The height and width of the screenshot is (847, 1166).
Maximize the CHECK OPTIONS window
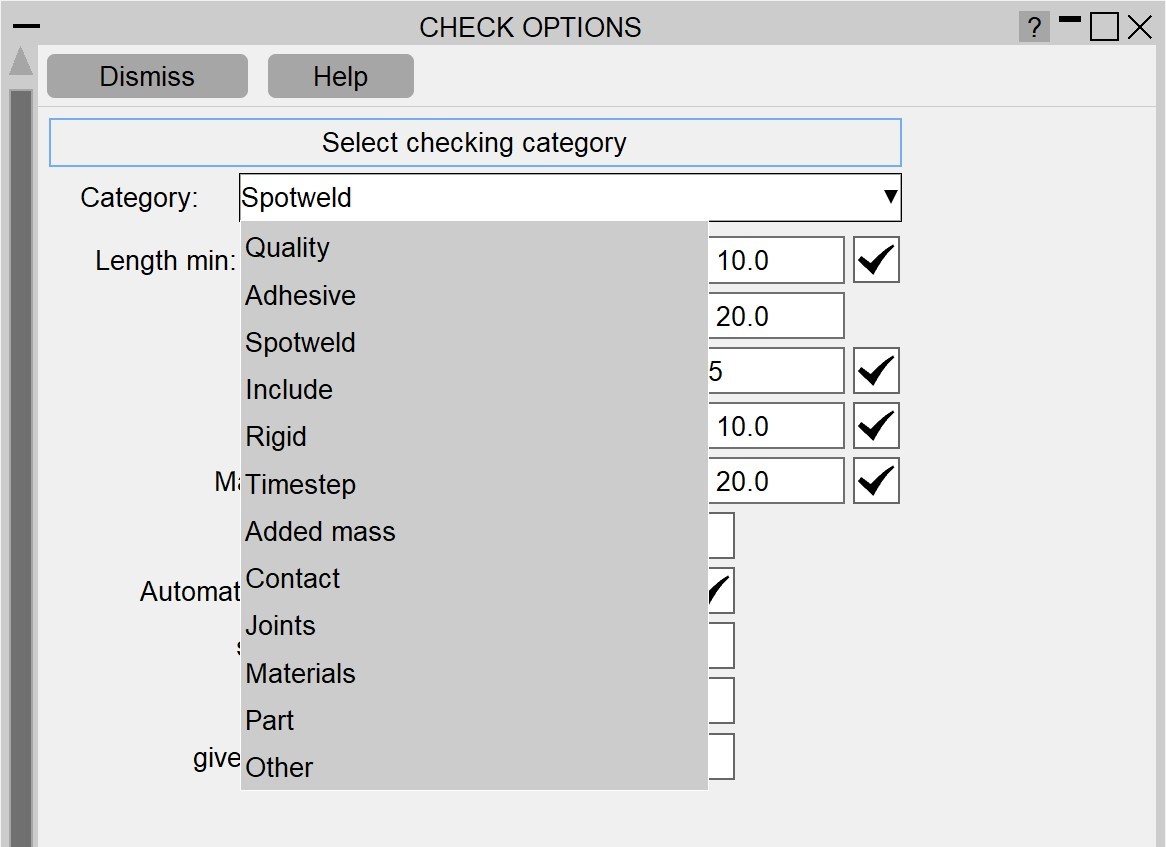coord(1104,27)
